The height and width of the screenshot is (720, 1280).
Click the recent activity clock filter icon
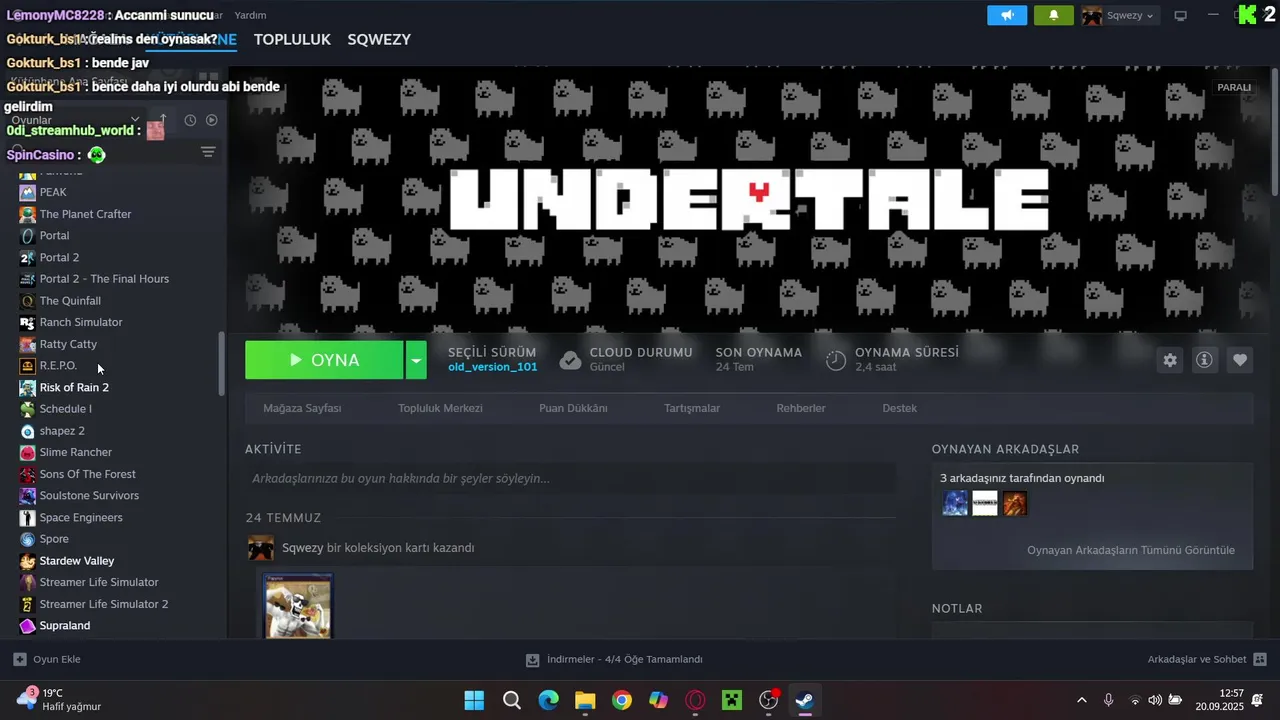190,120
